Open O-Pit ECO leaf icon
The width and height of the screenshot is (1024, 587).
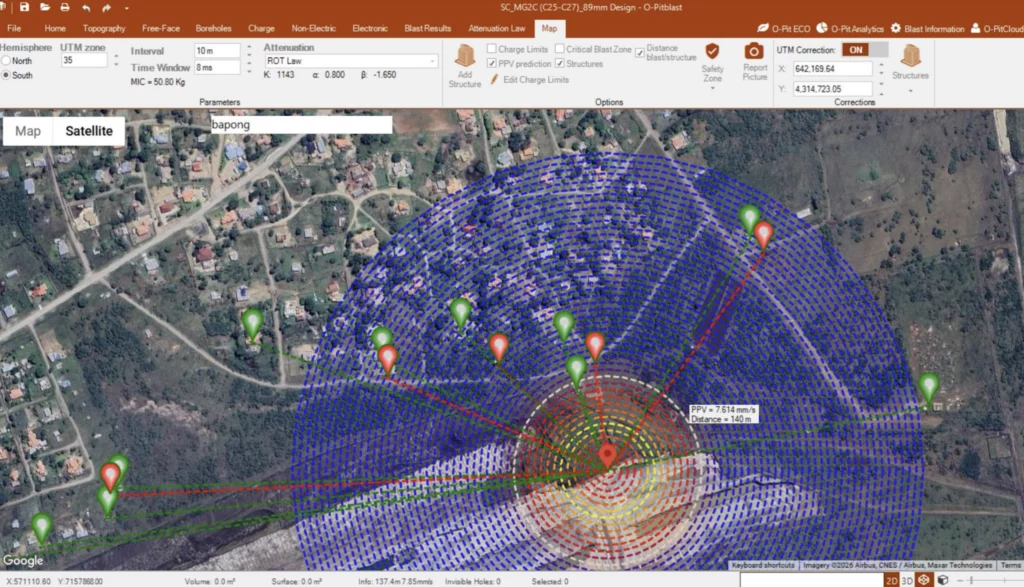(x=762, y=28)
